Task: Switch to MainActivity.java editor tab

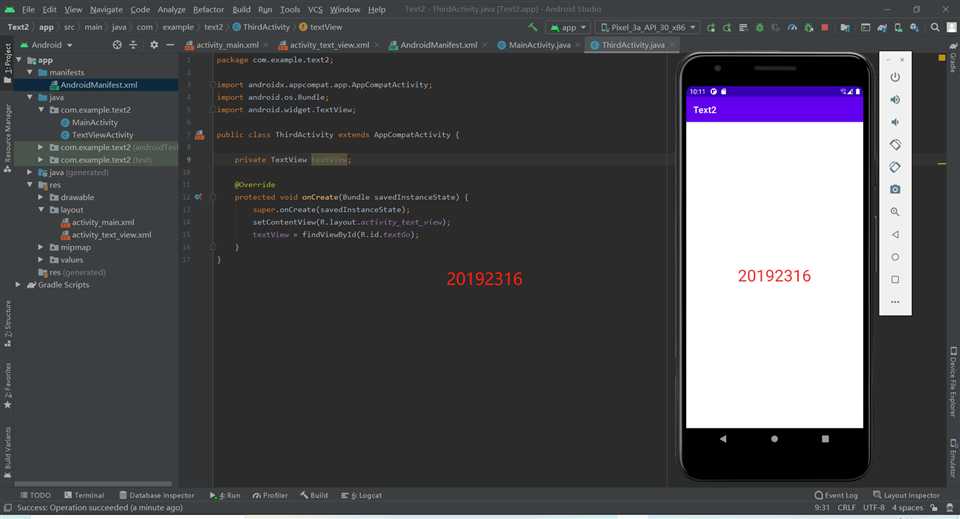Action: (539, 45)
